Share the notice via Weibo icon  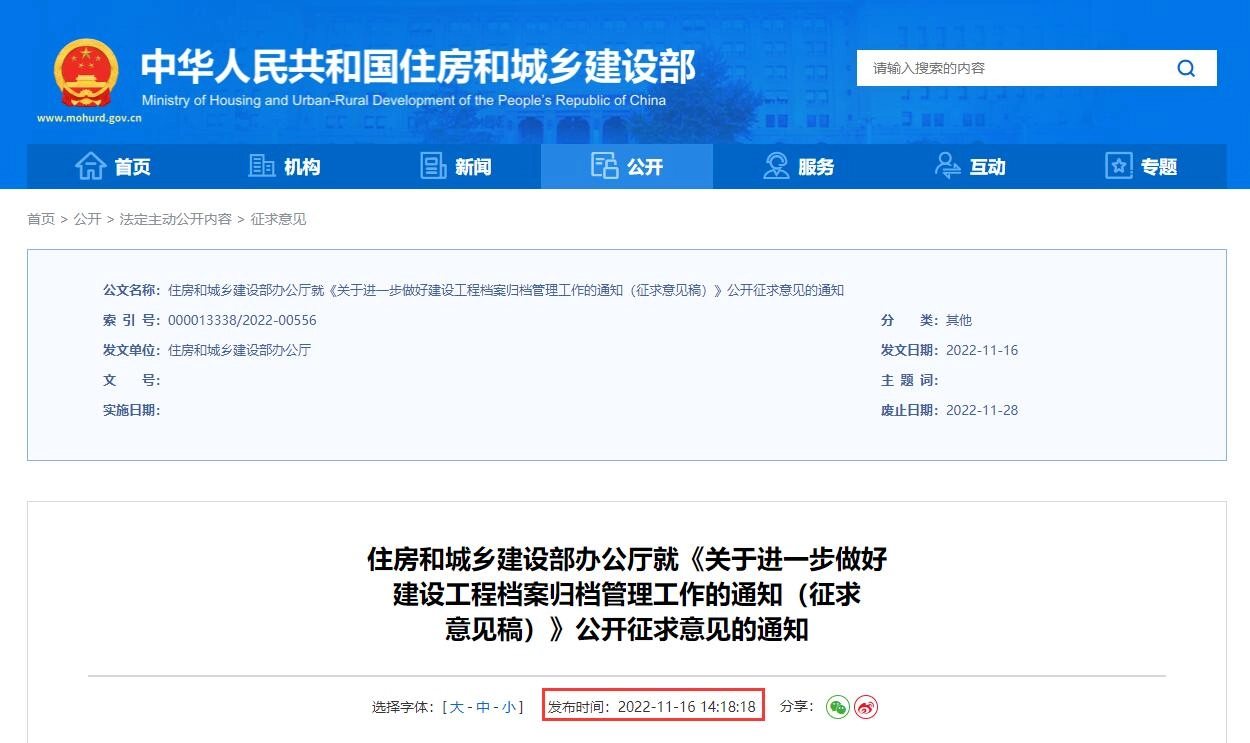coord(866,705)
